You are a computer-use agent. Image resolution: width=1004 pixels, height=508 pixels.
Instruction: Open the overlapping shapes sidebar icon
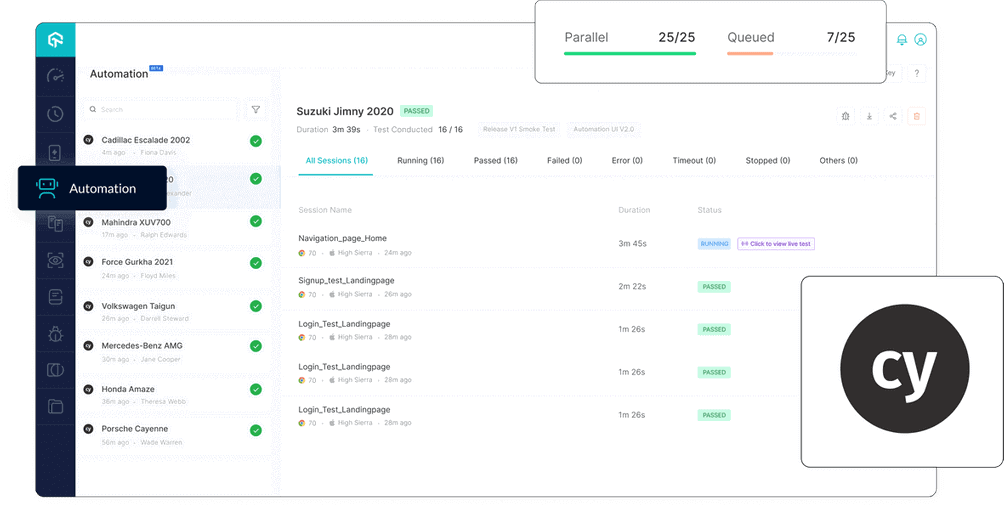[x=56, y=370]
